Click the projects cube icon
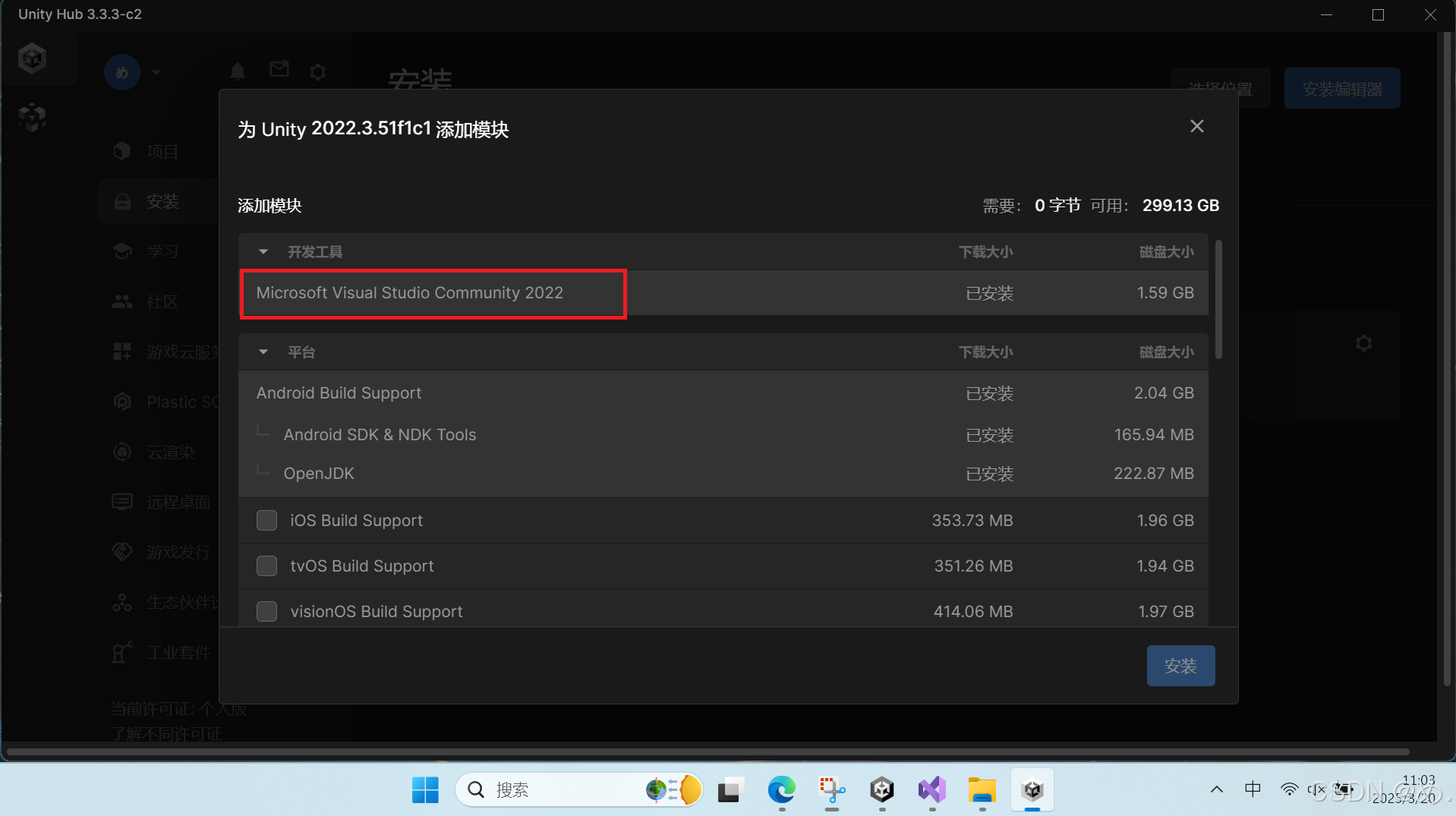Screen dimensions: 1456x816 click(x=122, y=151)
